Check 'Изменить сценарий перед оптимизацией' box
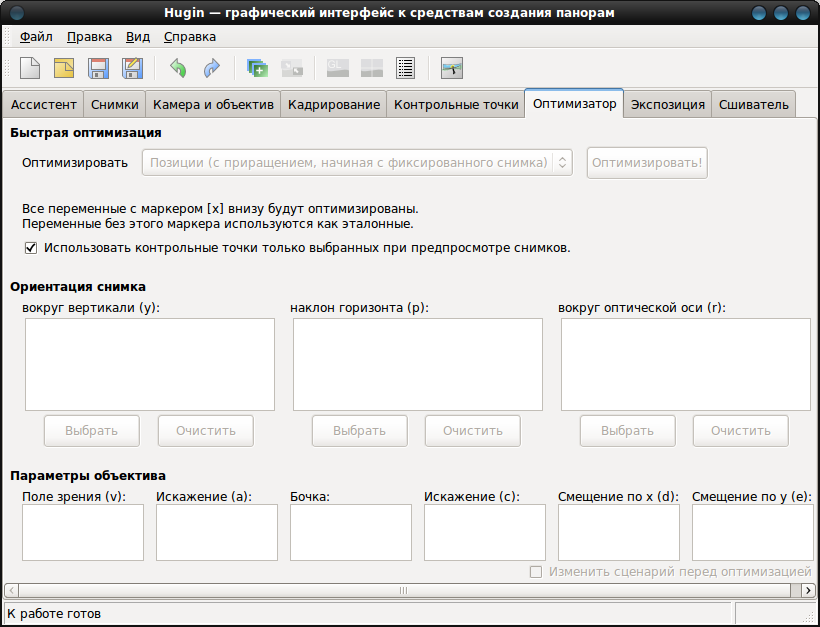820x627 pixels. point(536,572)
